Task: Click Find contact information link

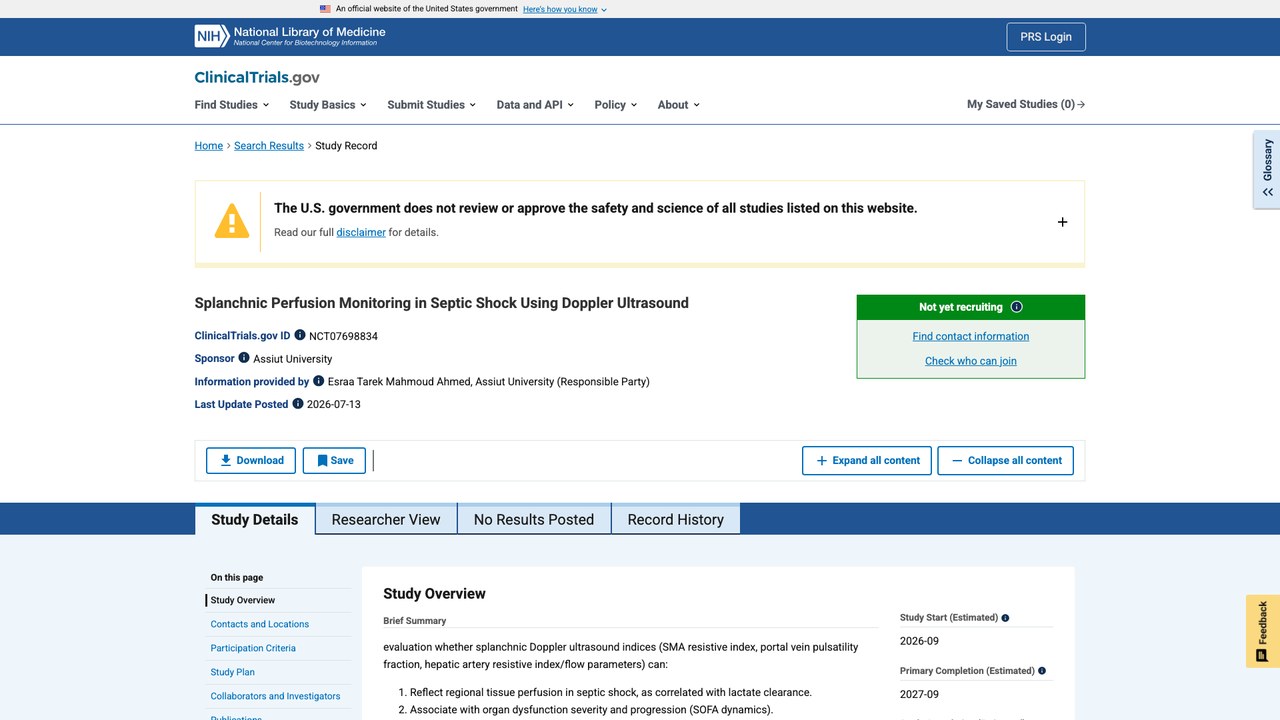Action: [x=971, y=336]
